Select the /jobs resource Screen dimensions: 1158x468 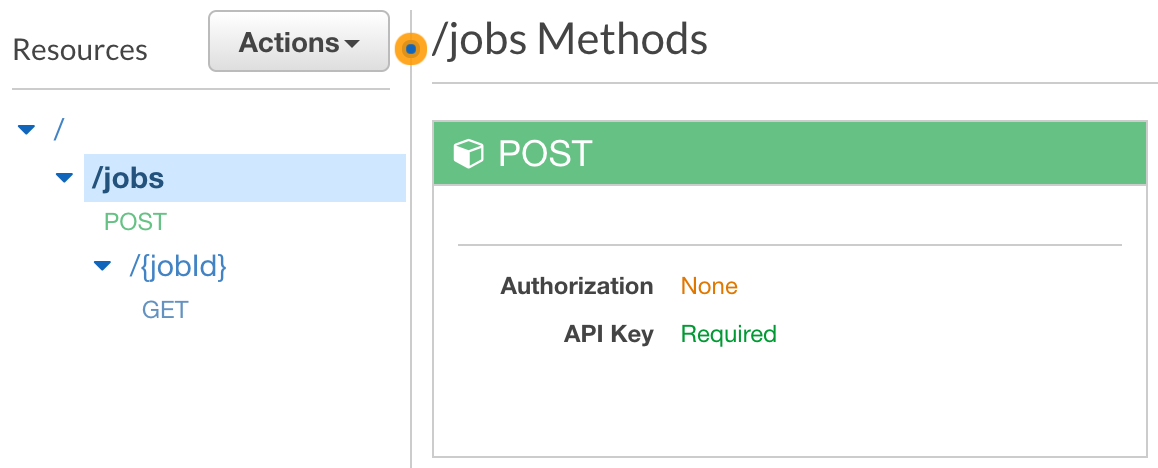coord(128,178)
